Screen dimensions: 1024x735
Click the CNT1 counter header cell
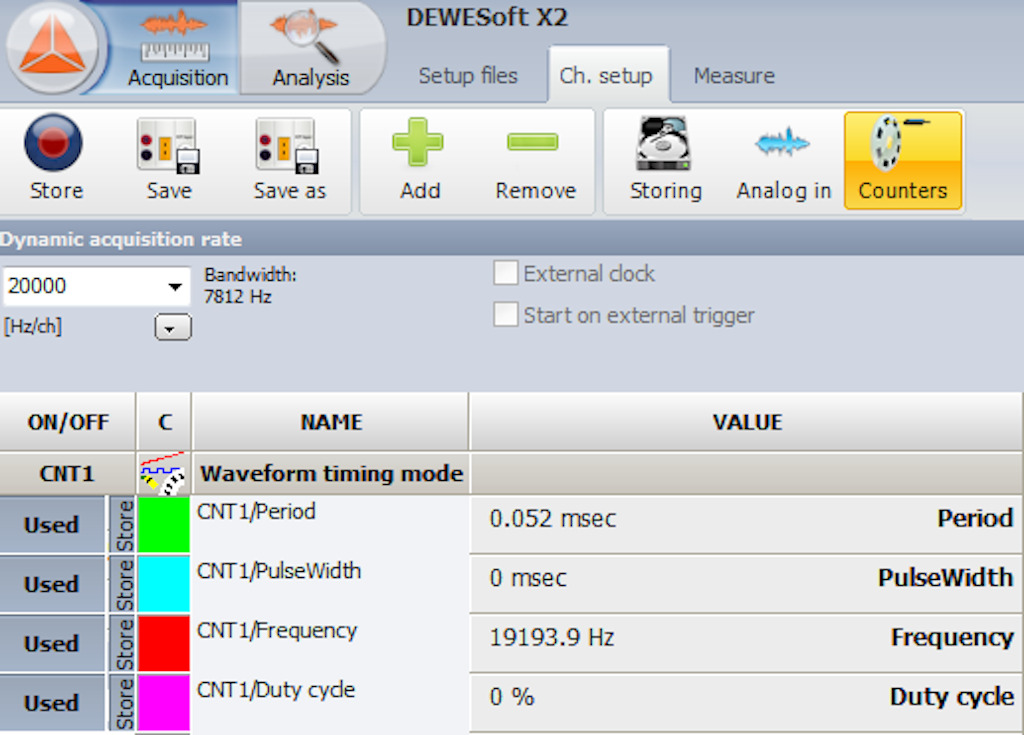[x=67, y=473]
